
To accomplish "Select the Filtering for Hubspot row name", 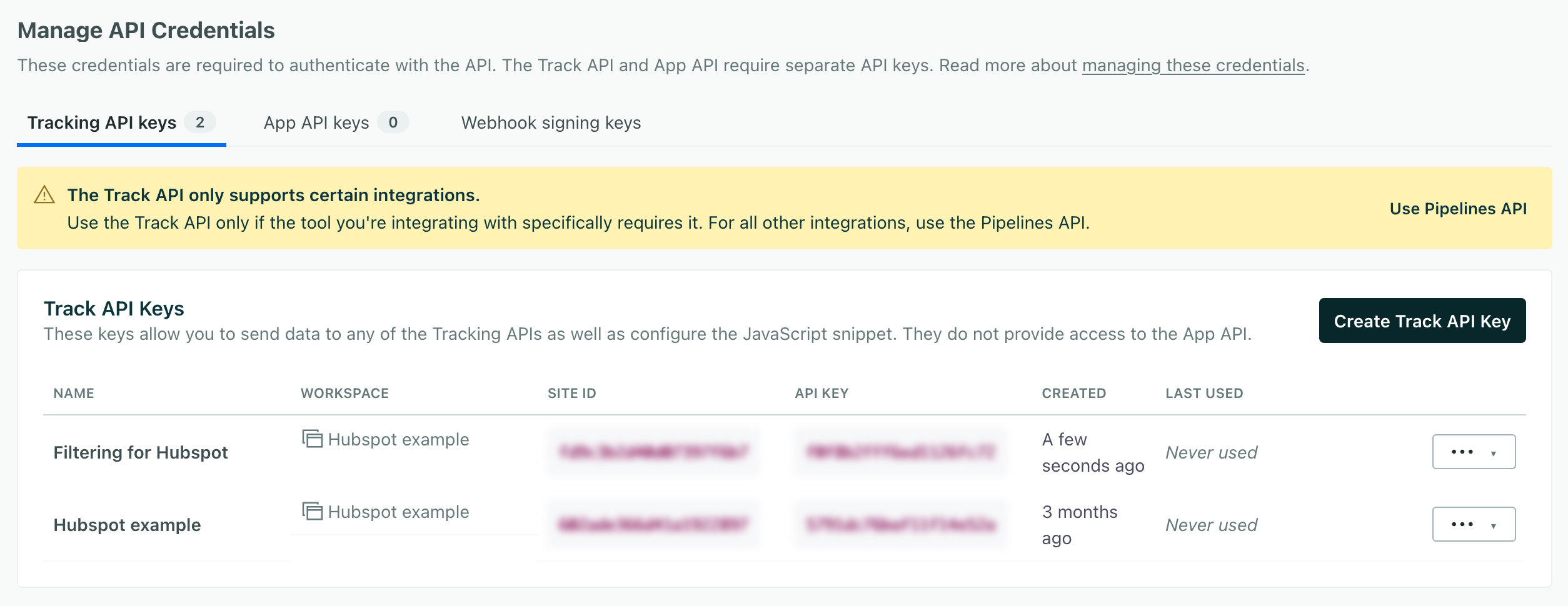I will [x=141, y=452].
